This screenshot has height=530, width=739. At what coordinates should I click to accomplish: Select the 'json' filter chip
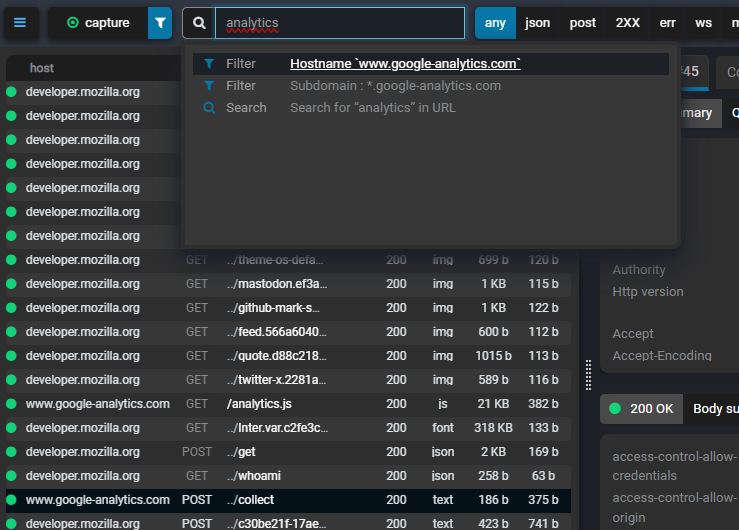click(x=538, y=23)
